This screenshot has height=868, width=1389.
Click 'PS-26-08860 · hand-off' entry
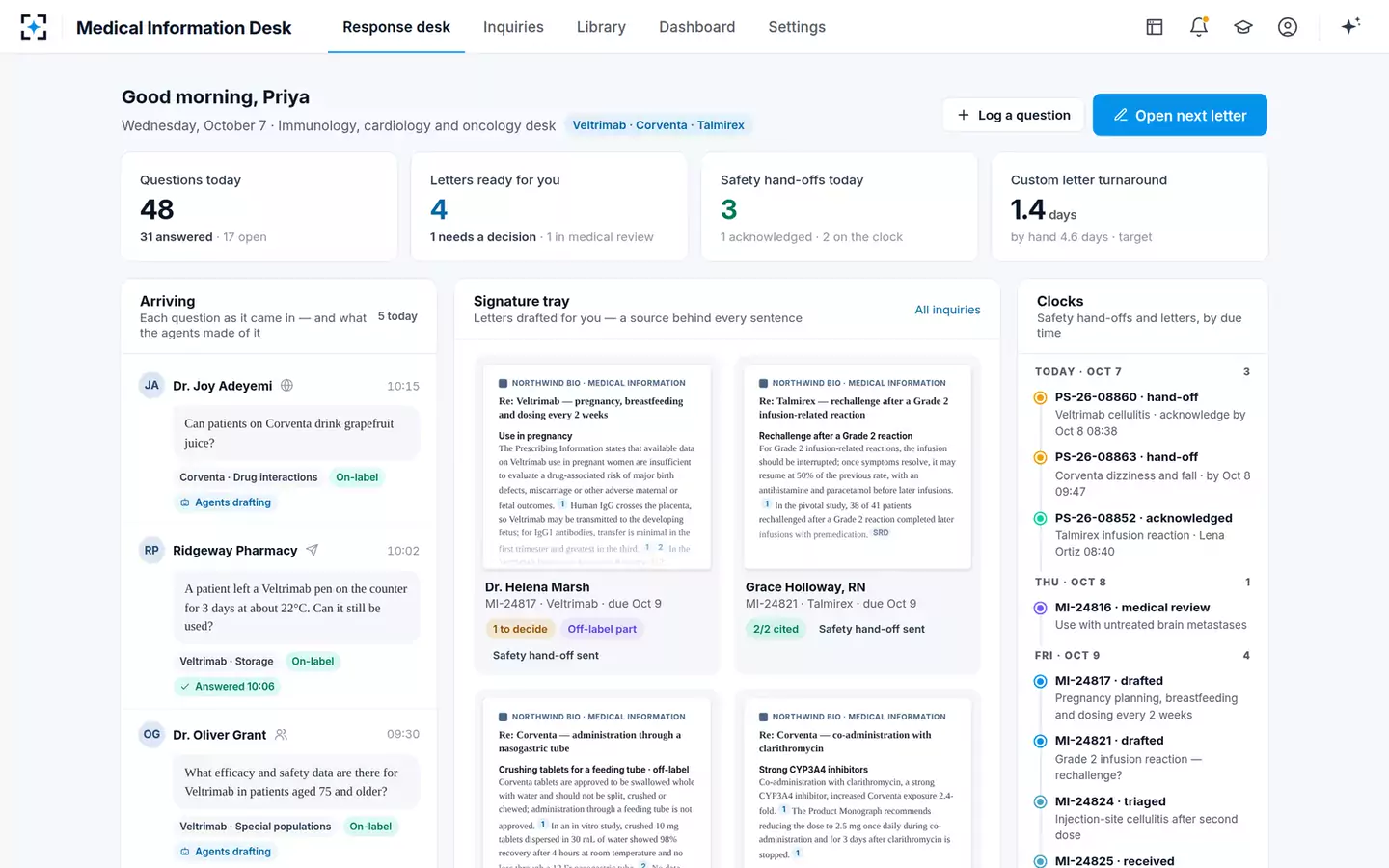(1127, 397)
